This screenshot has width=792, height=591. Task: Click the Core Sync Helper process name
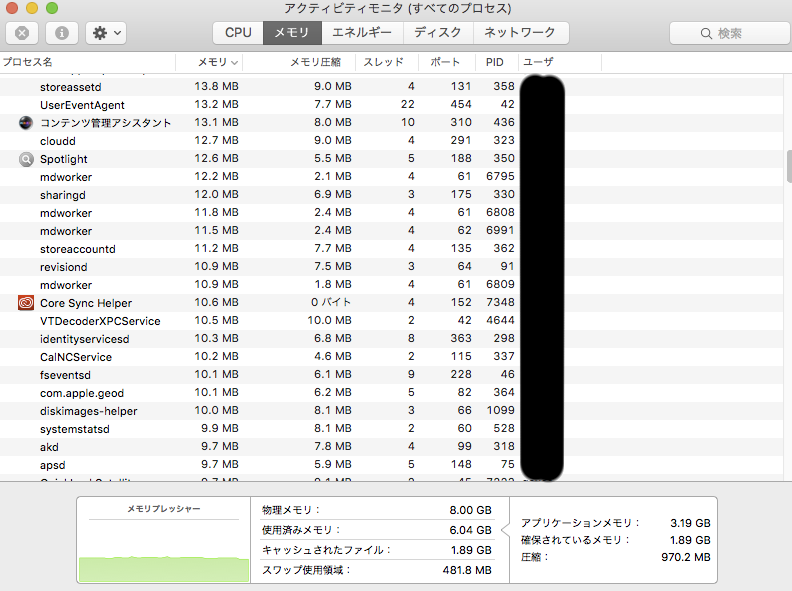86,303
